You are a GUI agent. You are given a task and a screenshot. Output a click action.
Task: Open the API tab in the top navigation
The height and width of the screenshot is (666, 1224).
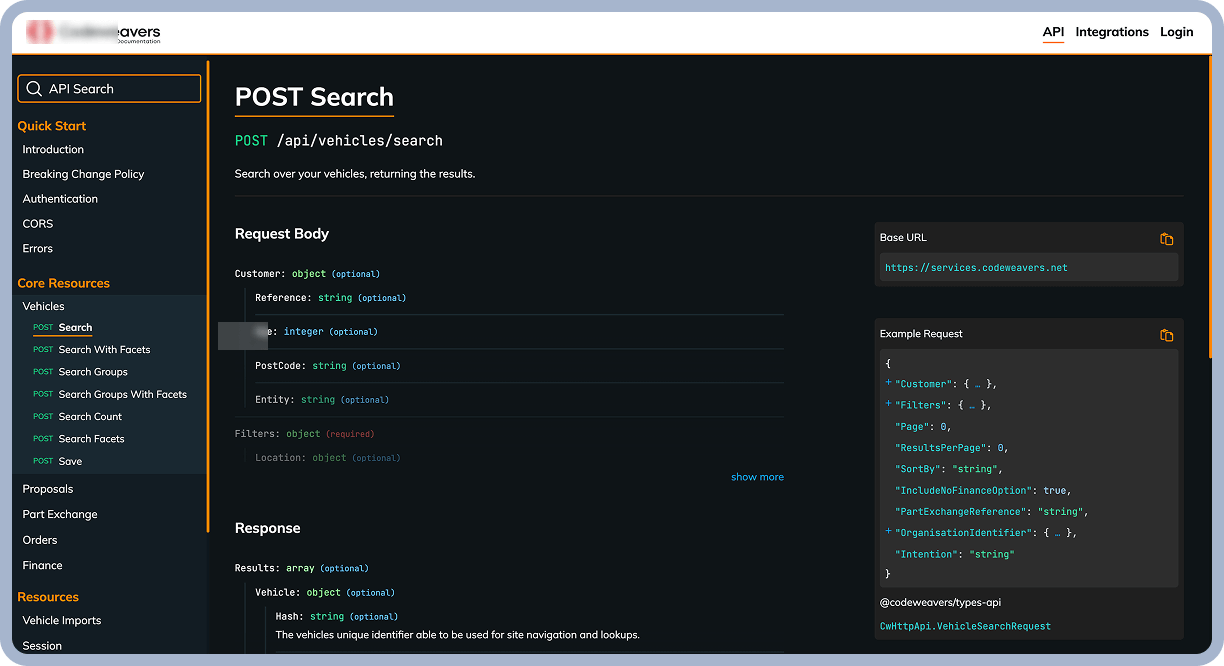[x=1053, y=32]
